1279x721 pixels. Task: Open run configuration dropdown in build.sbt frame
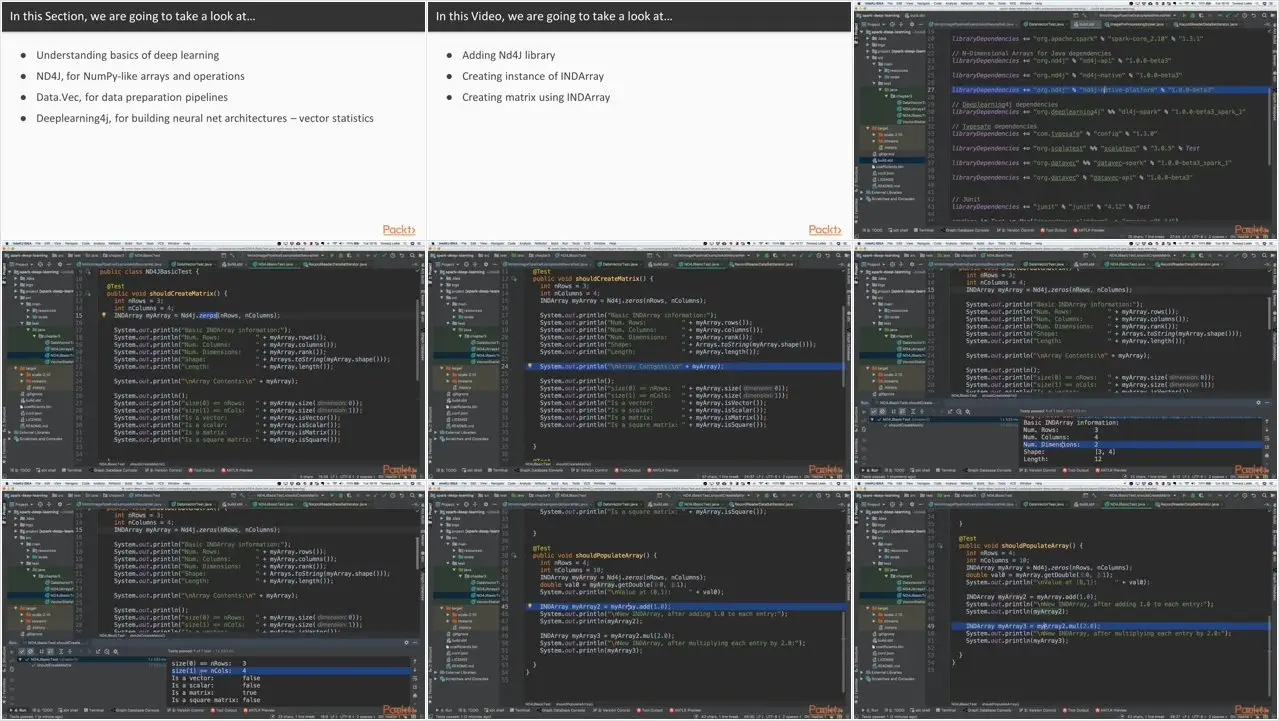tap(1136, 15)
